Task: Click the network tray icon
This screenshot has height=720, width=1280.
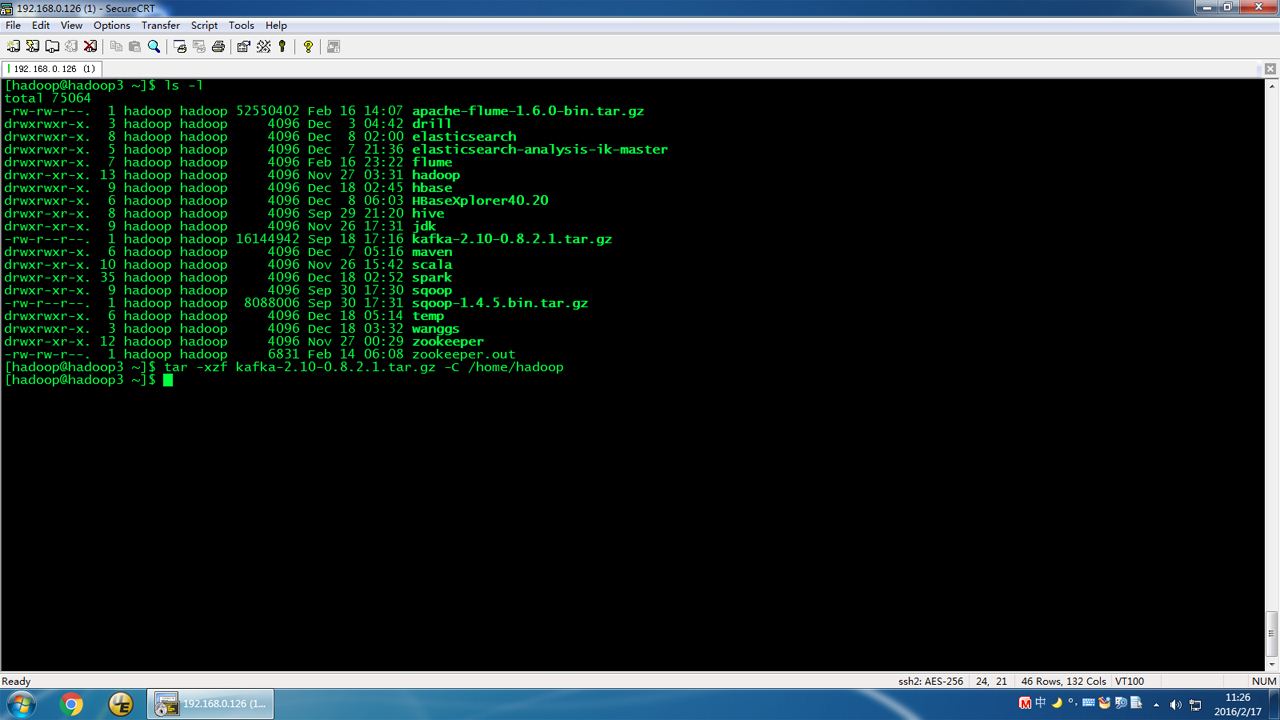Action: pyautogui.click(x=1195, y=704)
